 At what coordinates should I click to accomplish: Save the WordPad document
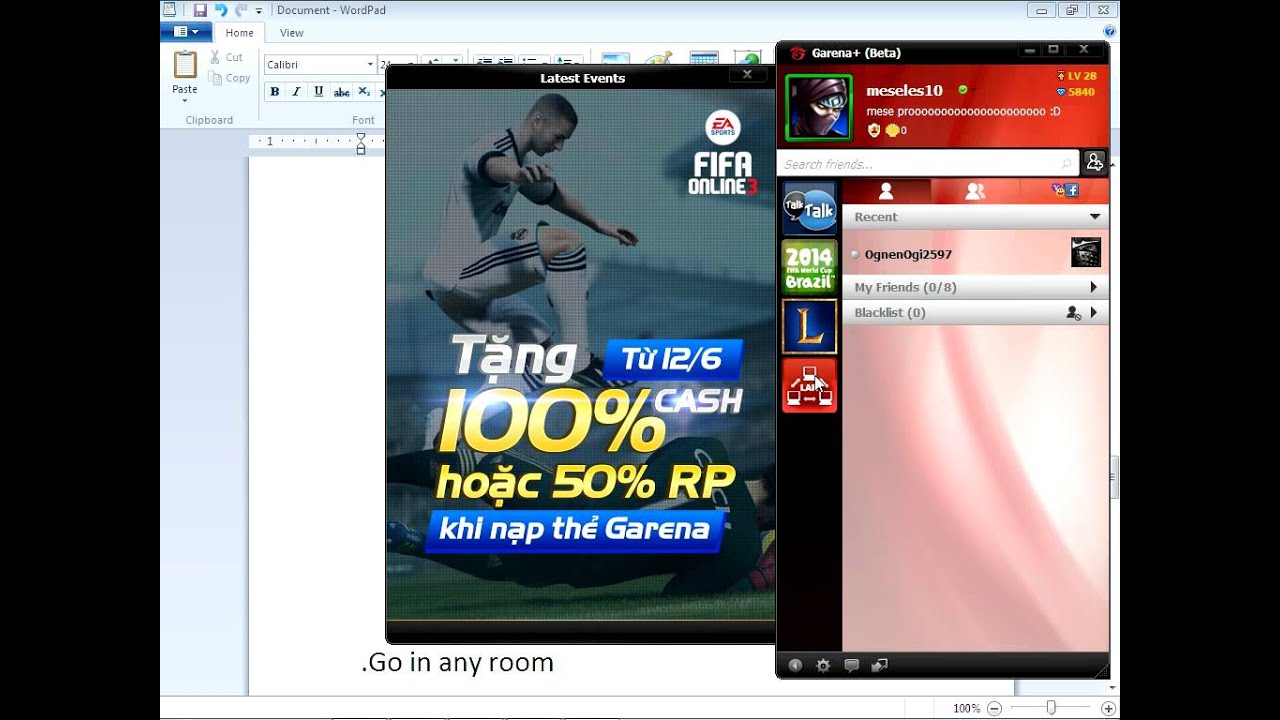[x=200, y=10]
